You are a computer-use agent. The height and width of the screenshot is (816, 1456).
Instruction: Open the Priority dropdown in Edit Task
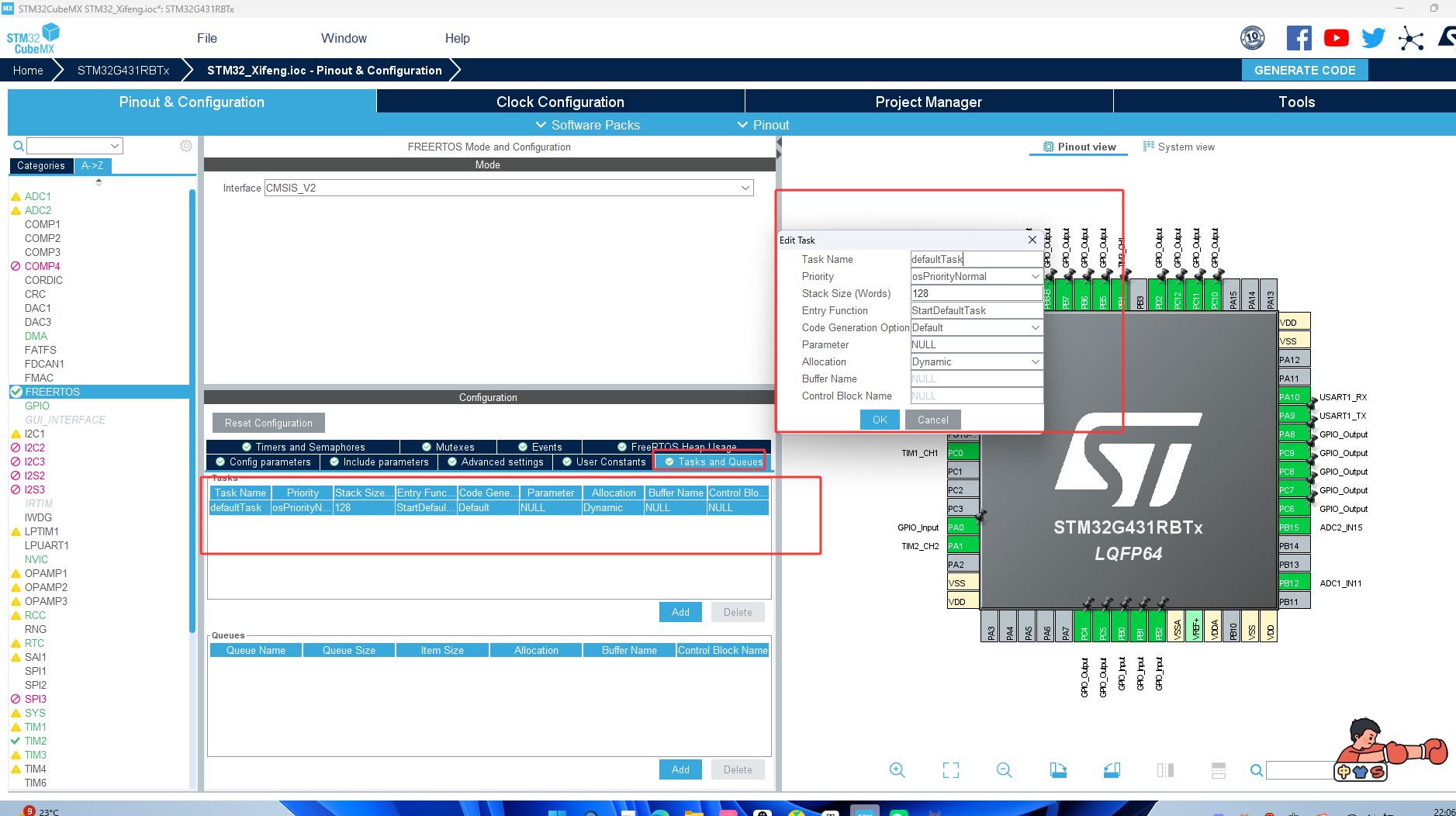coord(1036,276)
